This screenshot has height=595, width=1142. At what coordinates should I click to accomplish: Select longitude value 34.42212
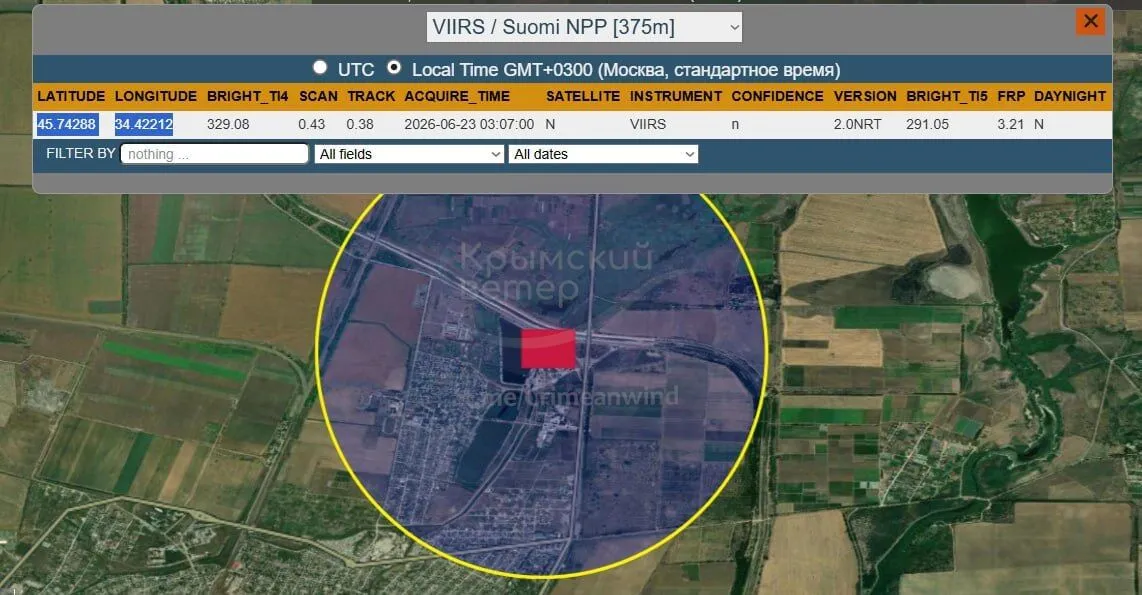tap(143, 124)
